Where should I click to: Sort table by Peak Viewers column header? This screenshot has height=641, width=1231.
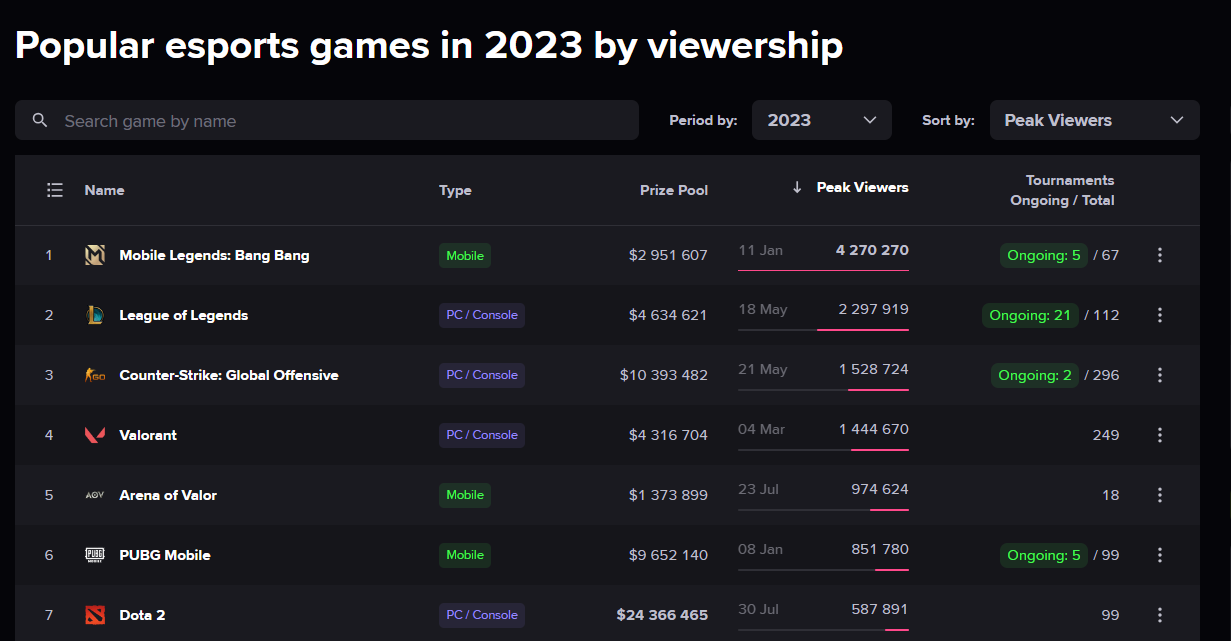tap(862, 188)
